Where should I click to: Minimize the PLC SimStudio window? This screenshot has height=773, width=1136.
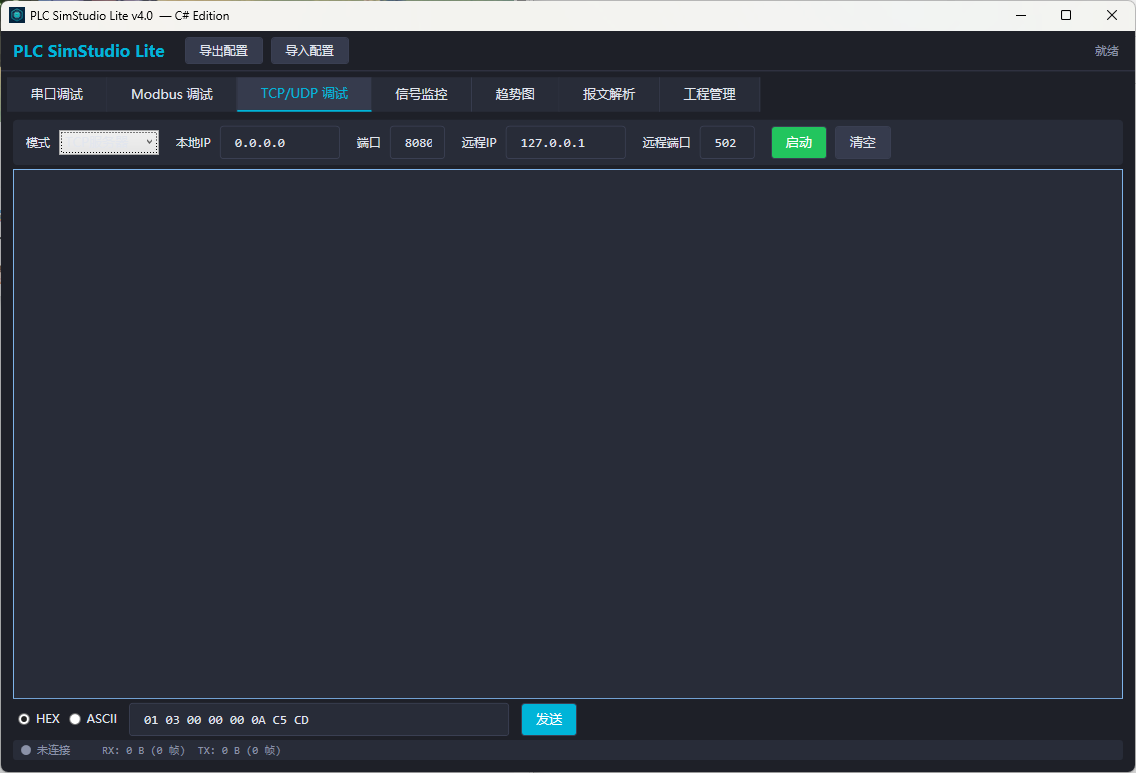point(1021,15)
